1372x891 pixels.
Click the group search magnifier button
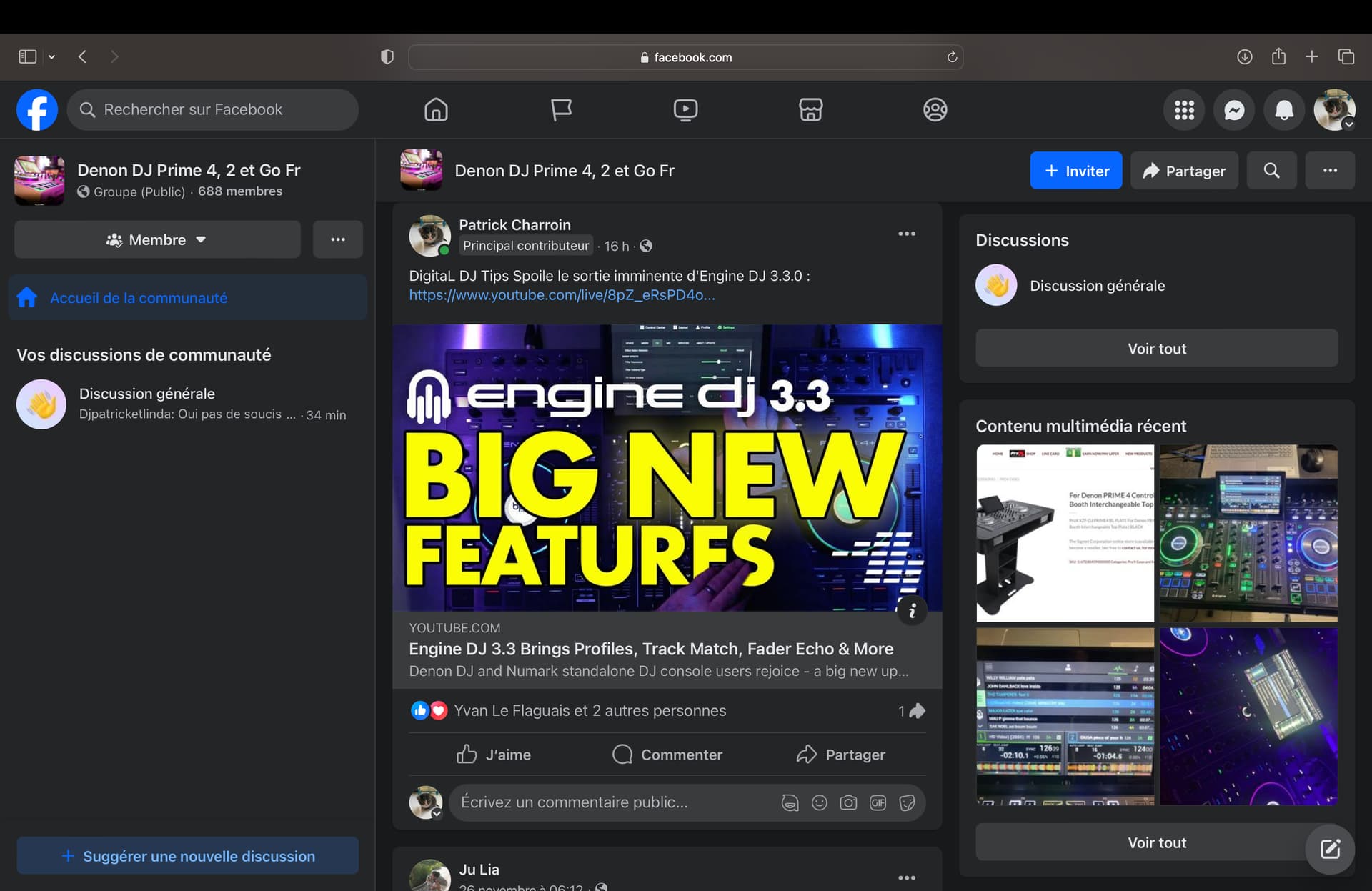click(1271, 171)
